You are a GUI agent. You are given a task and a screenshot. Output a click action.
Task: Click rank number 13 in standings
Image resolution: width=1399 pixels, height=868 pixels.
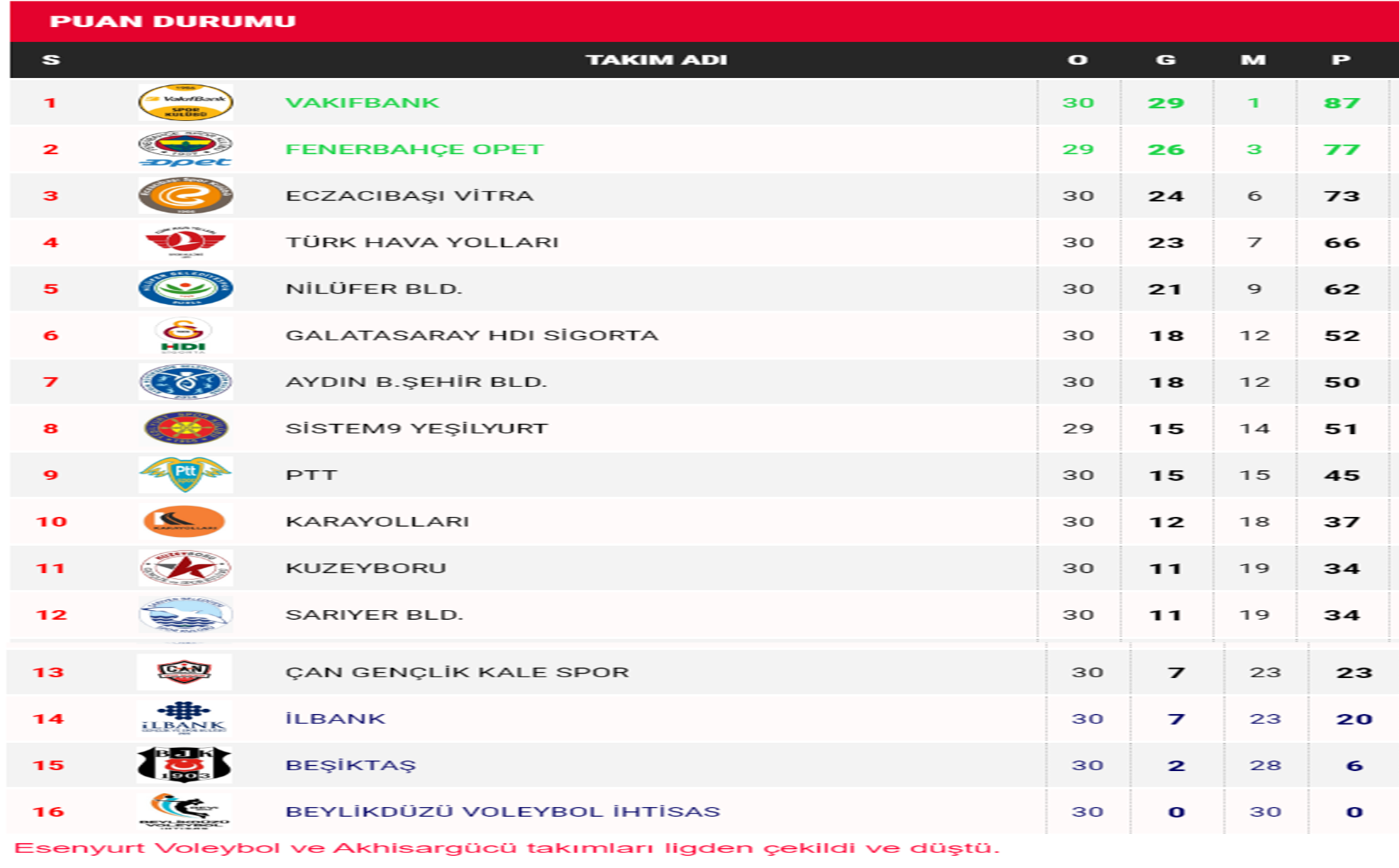(48, 672)
